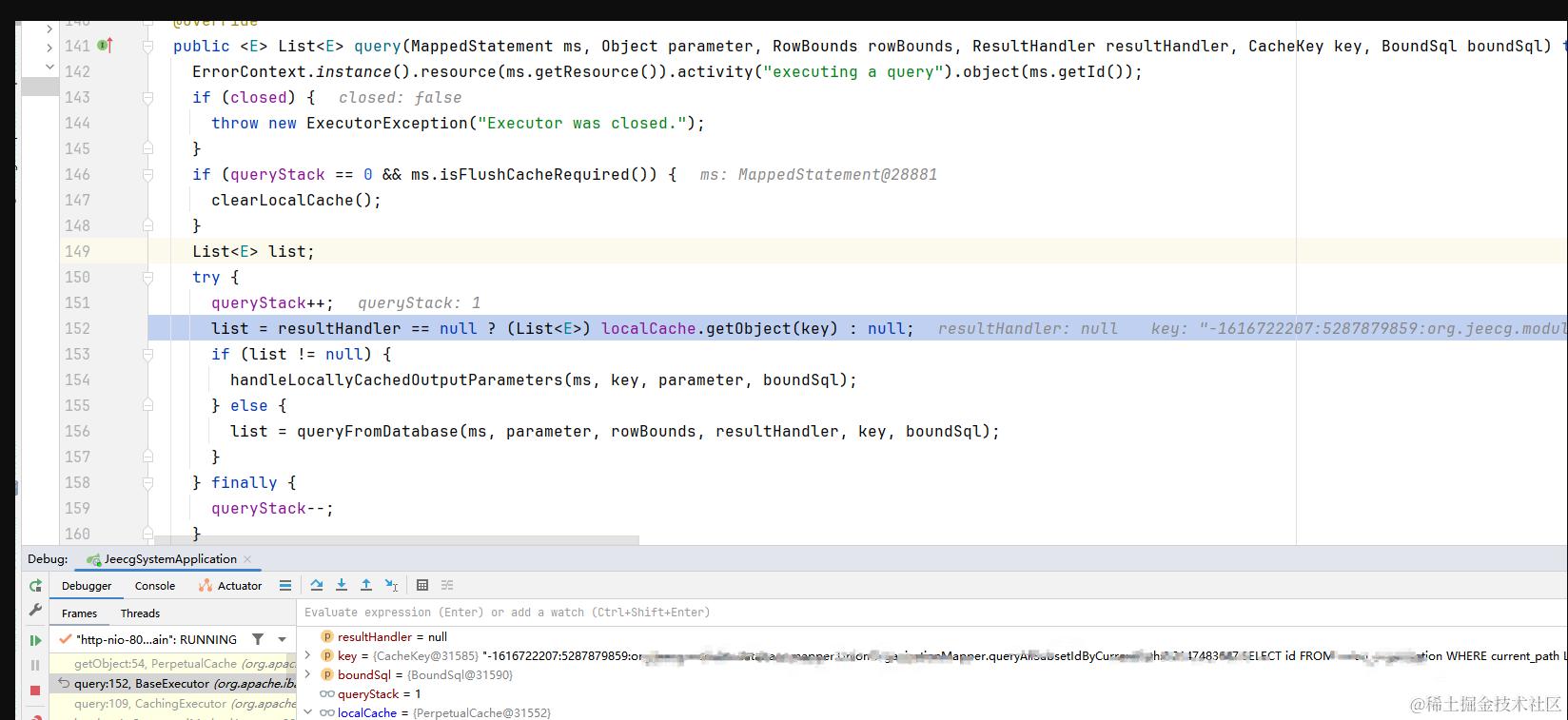Close the JeecgSystemApplication debug tab

coord(247,559)
